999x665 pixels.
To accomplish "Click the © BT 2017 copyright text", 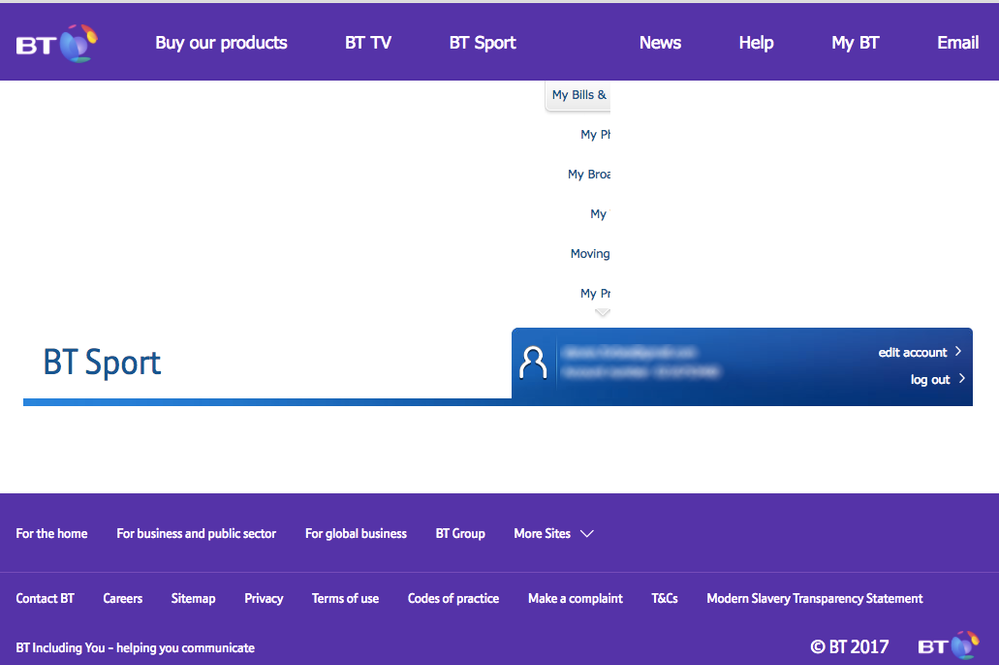I will coord(849,647).
